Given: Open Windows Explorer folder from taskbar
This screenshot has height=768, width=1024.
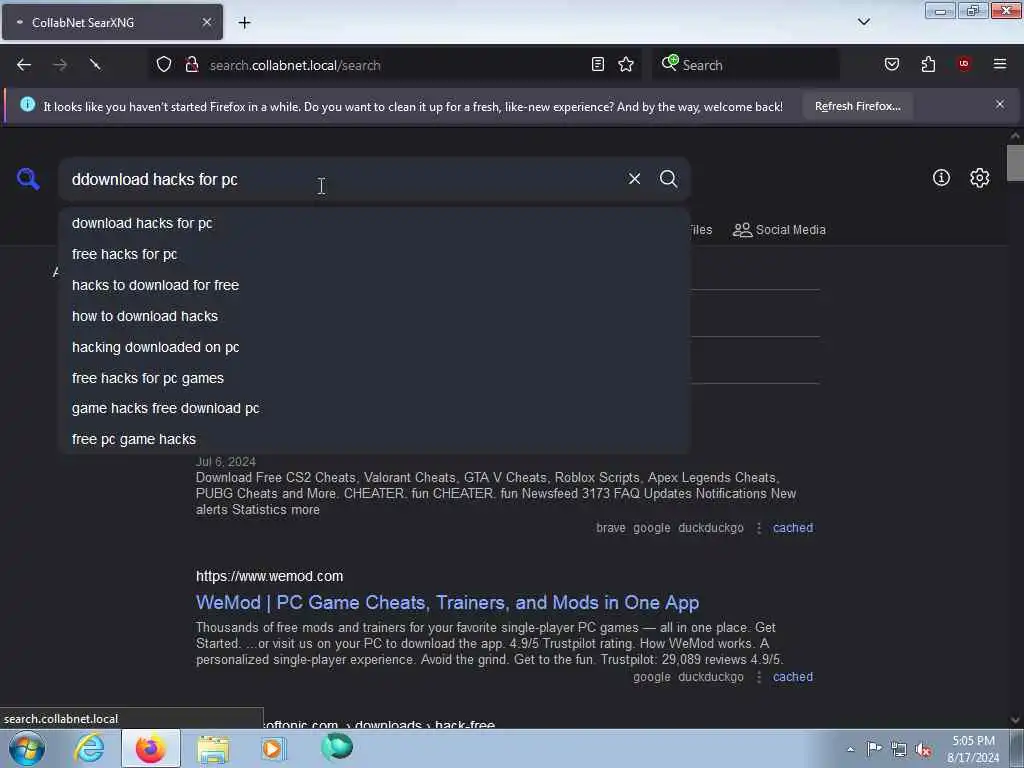Looking at the screenshot, I should pos(213,748).
